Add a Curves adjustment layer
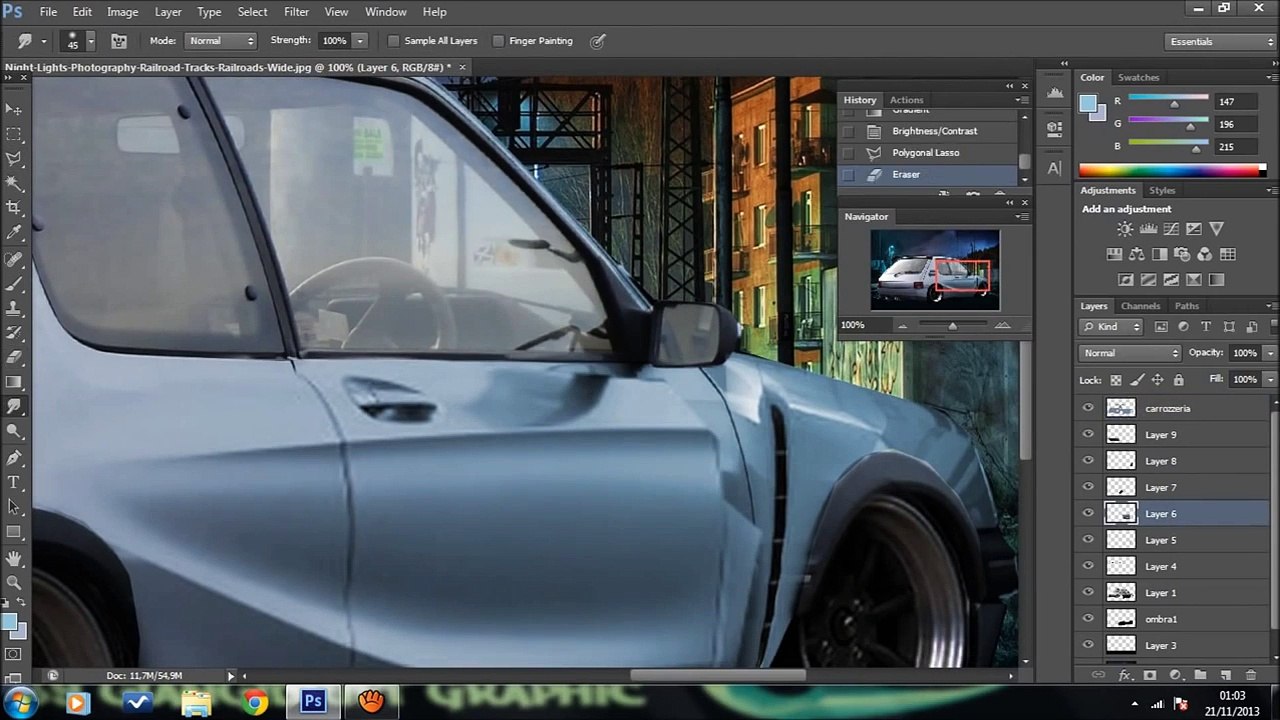 point(1170,229)
